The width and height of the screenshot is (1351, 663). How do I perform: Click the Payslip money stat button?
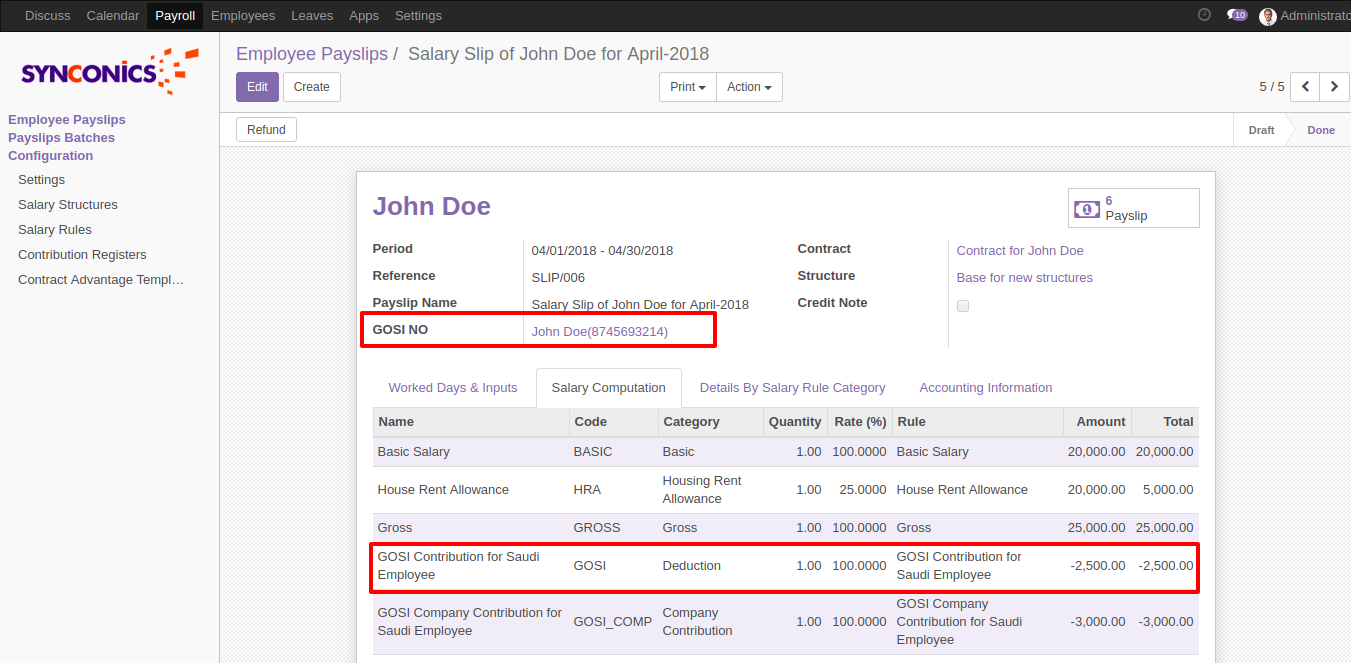(1133, 208)
